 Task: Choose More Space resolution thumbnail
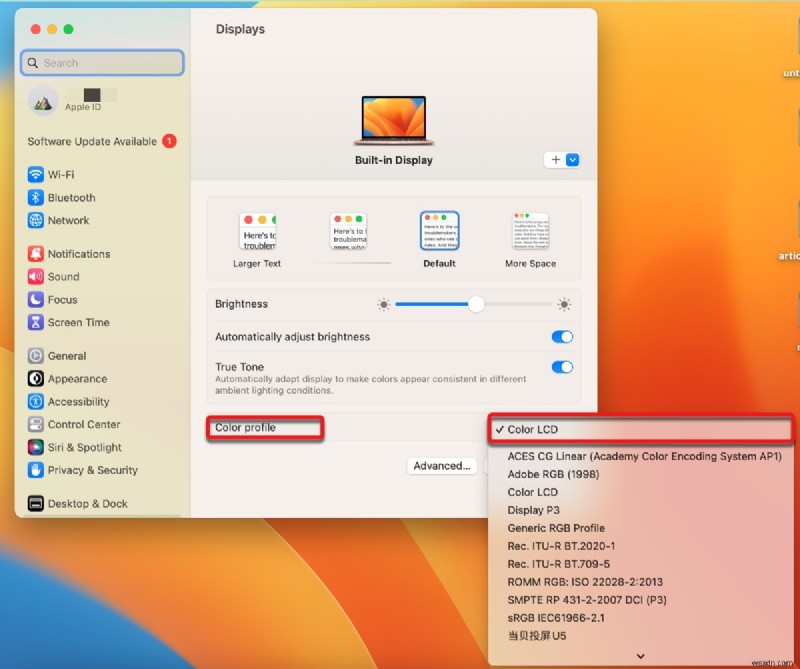(531, 231)
